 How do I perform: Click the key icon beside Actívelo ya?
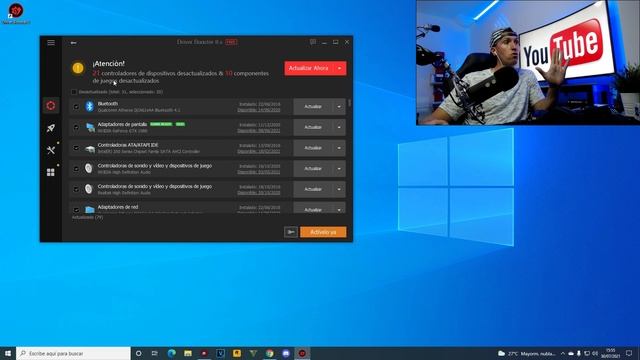tap(291, 232)
